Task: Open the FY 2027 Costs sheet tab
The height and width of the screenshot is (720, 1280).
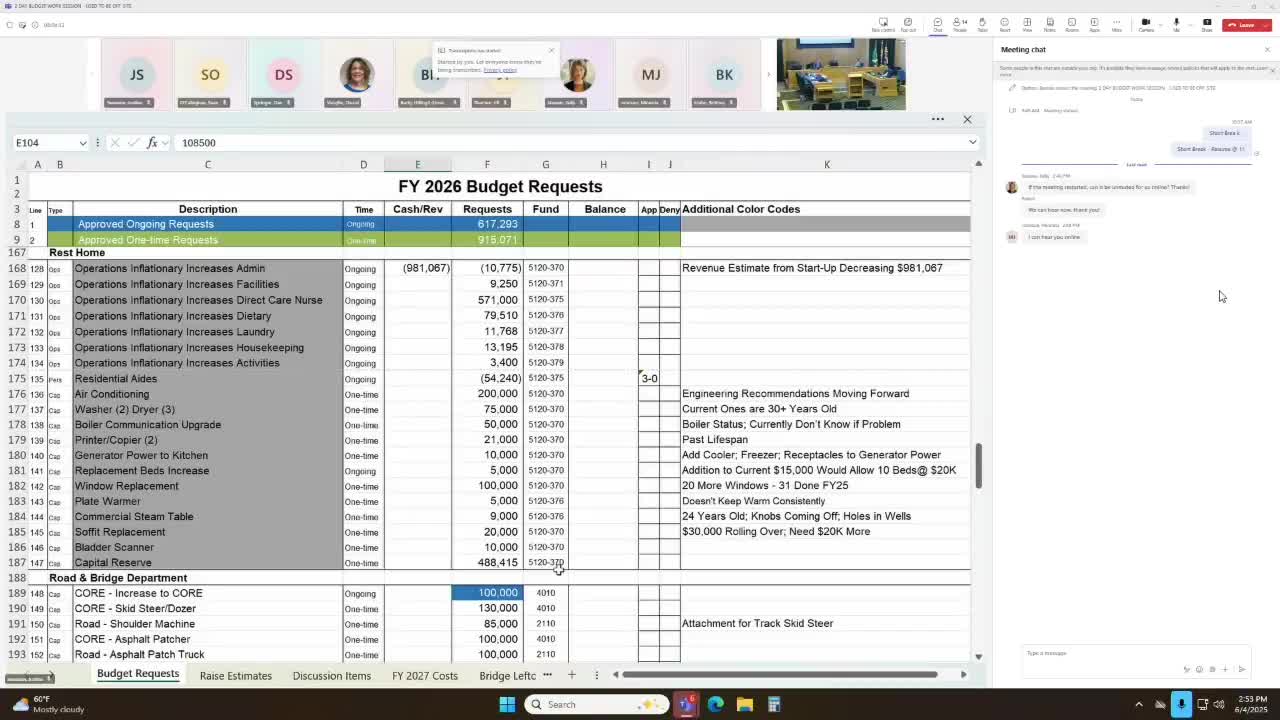Action: point(425,676)
